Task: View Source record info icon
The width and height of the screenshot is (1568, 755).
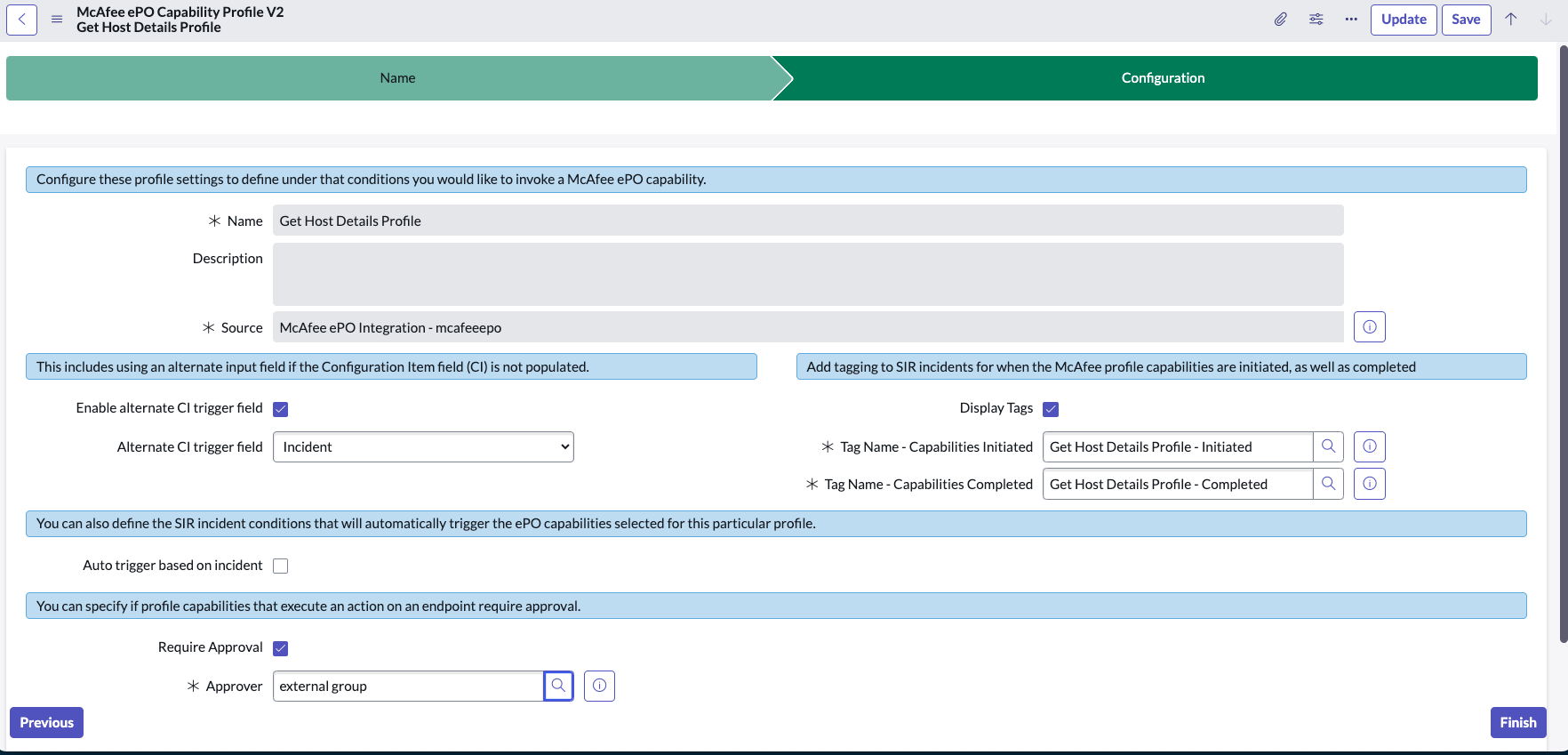Action: point(1370,327)
